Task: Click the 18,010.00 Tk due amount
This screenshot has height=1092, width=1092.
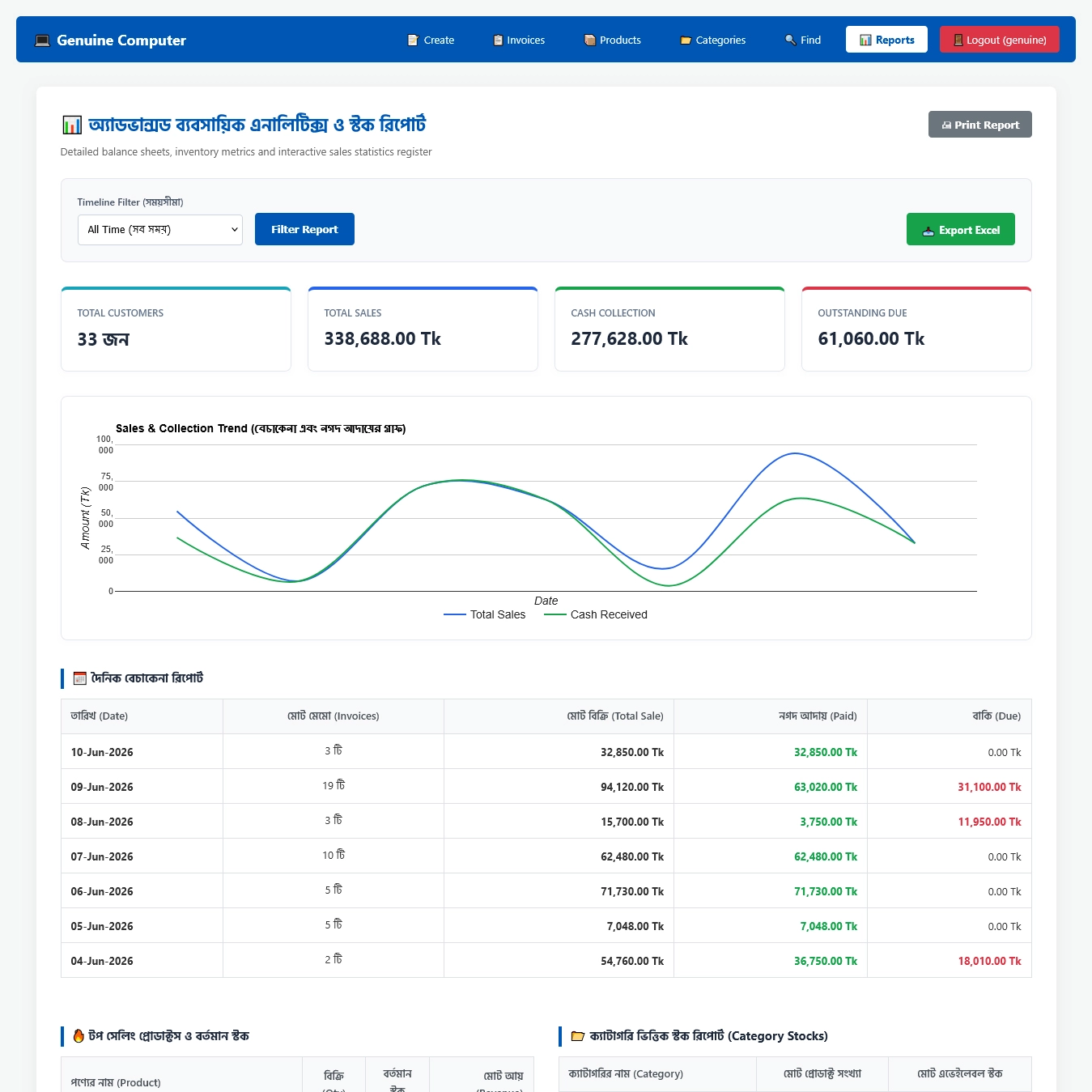Action: [989, 962]
